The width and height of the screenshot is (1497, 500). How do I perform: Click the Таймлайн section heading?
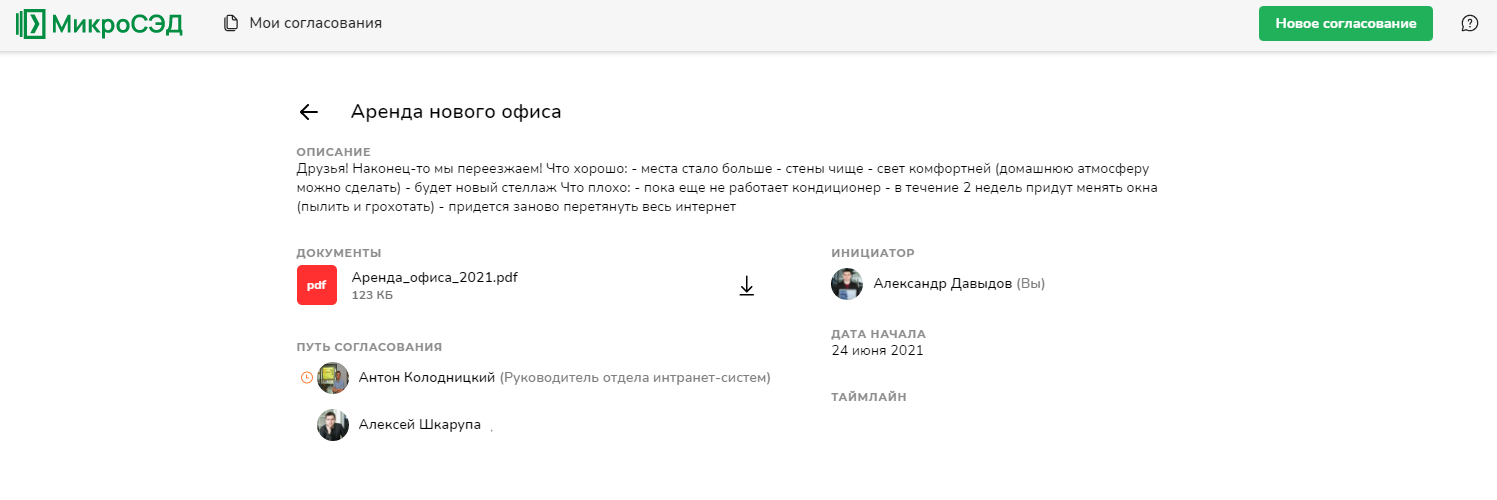(868, 397)
